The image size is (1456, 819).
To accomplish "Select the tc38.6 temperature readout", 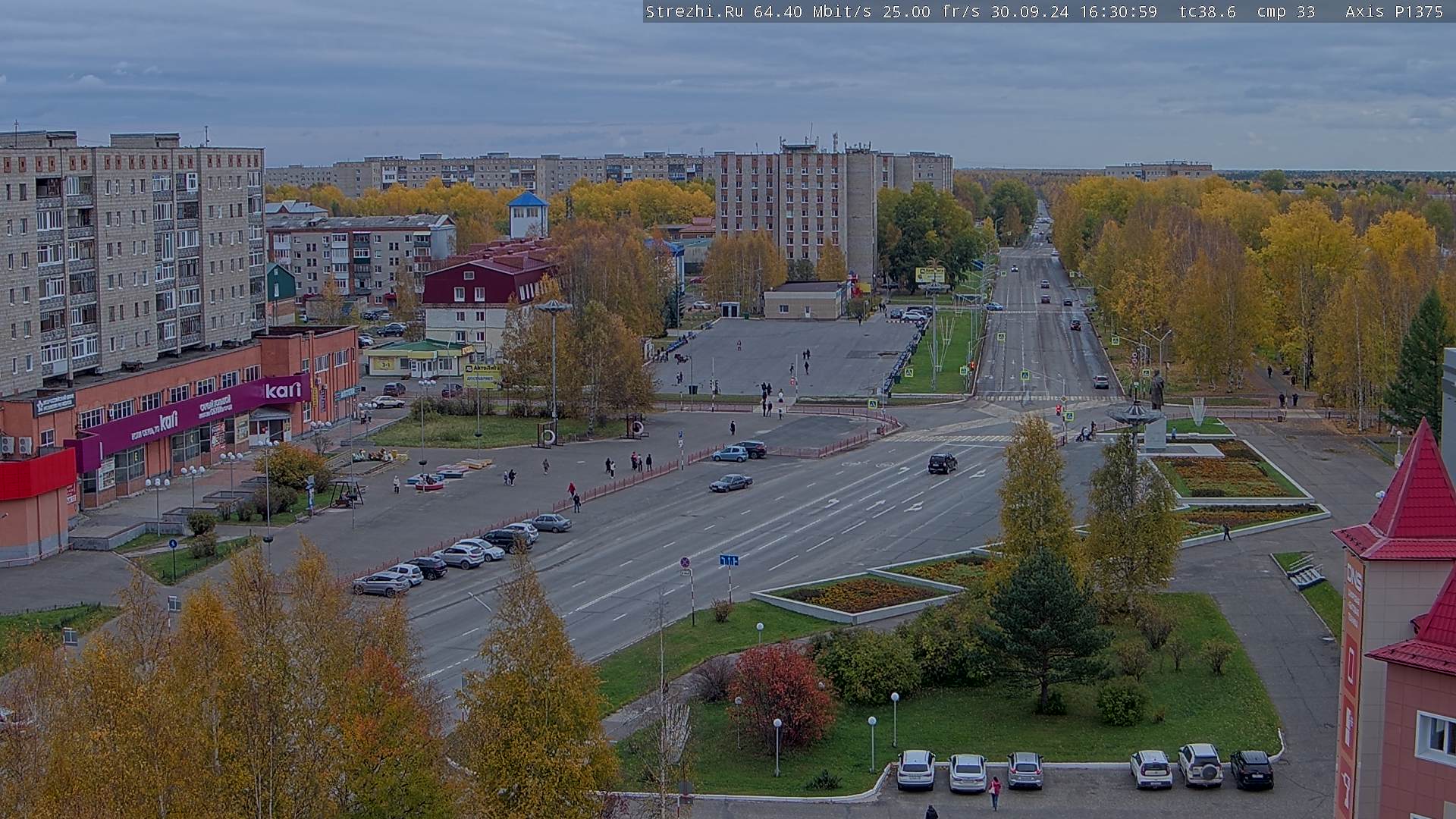I will [x=1207, y=11].
